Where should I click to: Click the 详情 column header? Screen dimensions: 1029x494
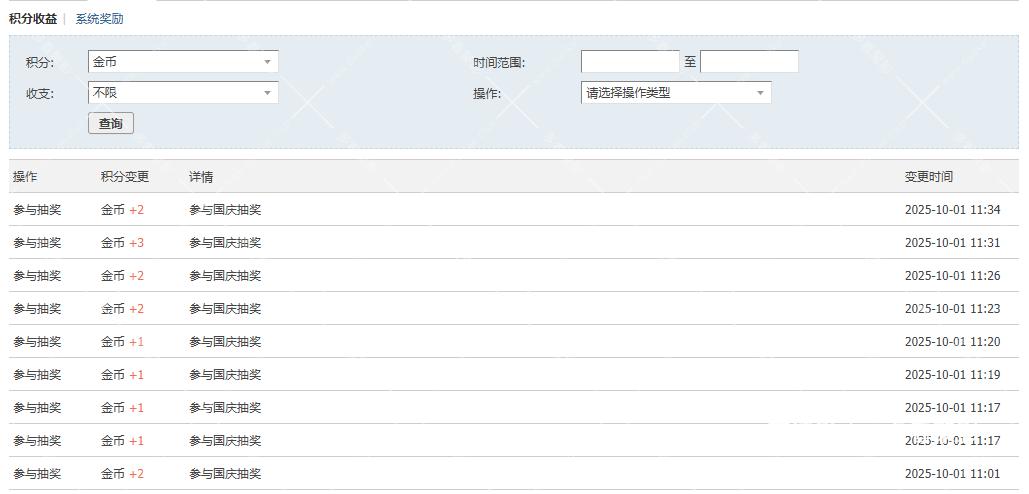pos(201,177)
